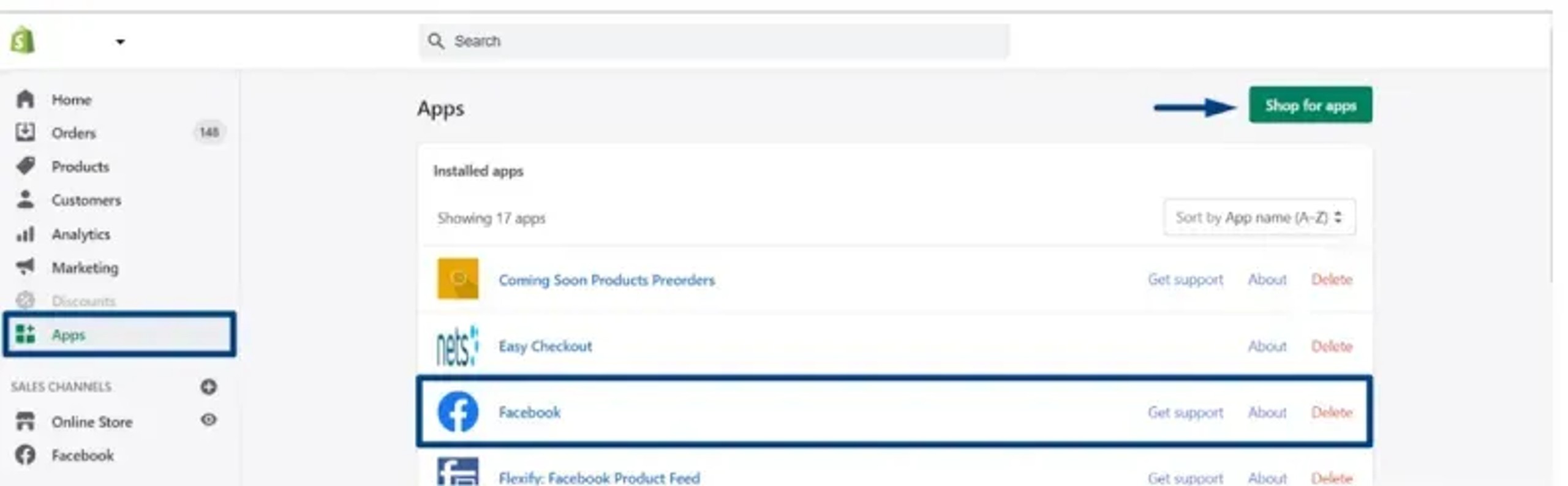1568x486 pixels.
Task: Click in the Search field
Action: coord(714,41)
